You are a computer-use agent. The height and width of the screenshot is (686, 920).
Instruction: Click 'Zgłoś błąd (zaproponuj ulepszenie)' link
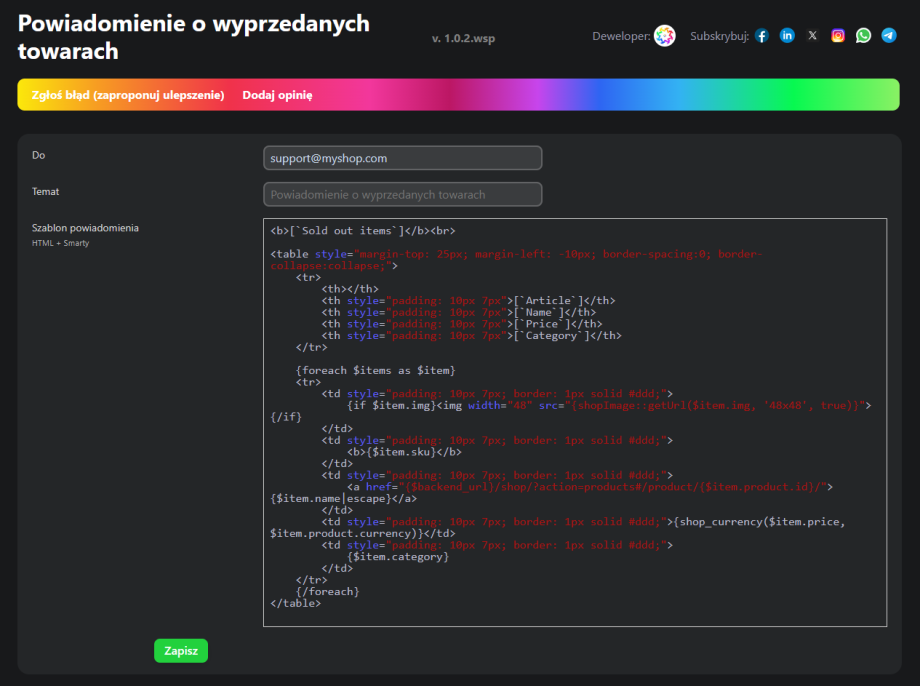pyautogui.click(x=128, y=95)
